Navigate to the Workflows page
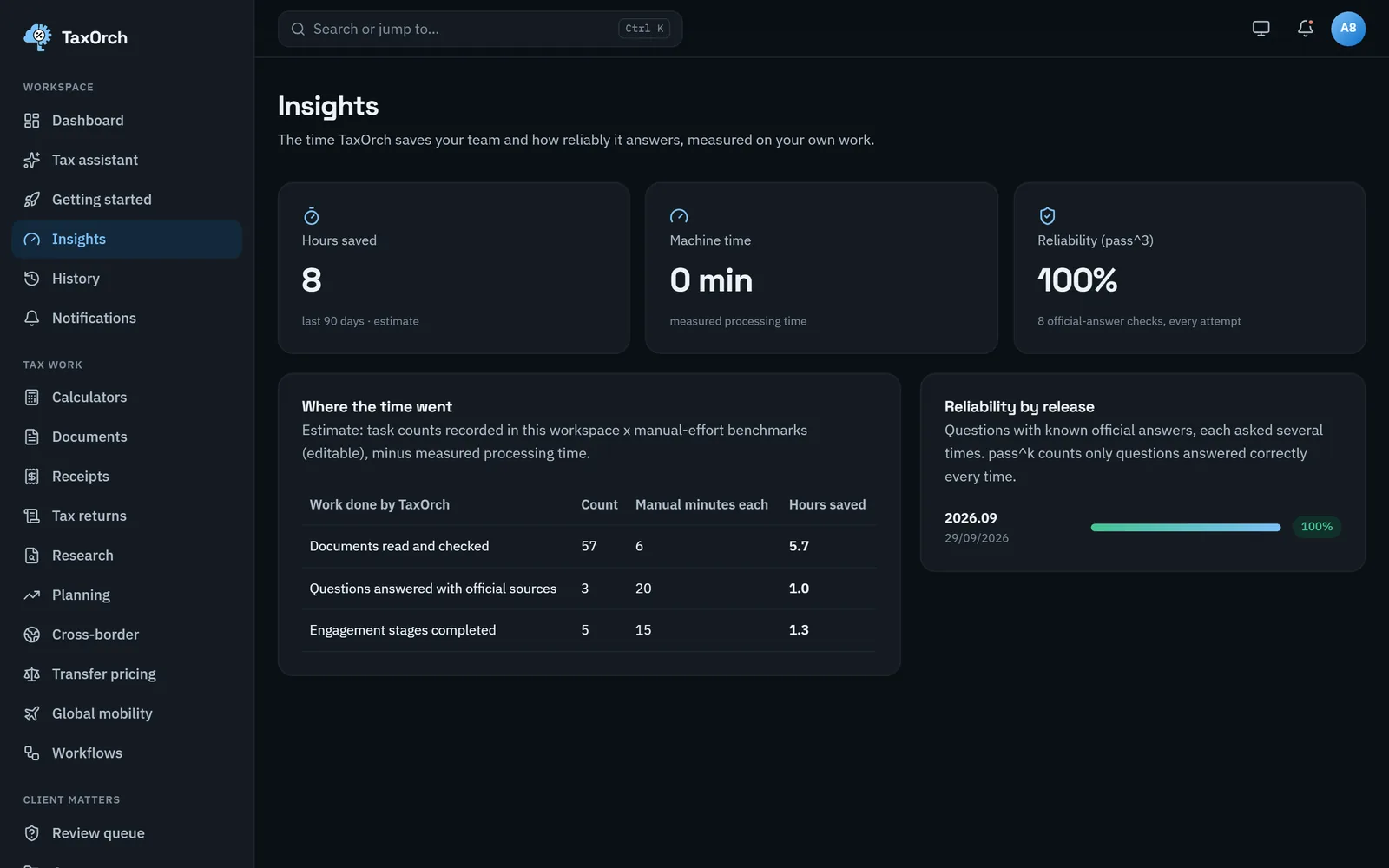 point(127,753)
